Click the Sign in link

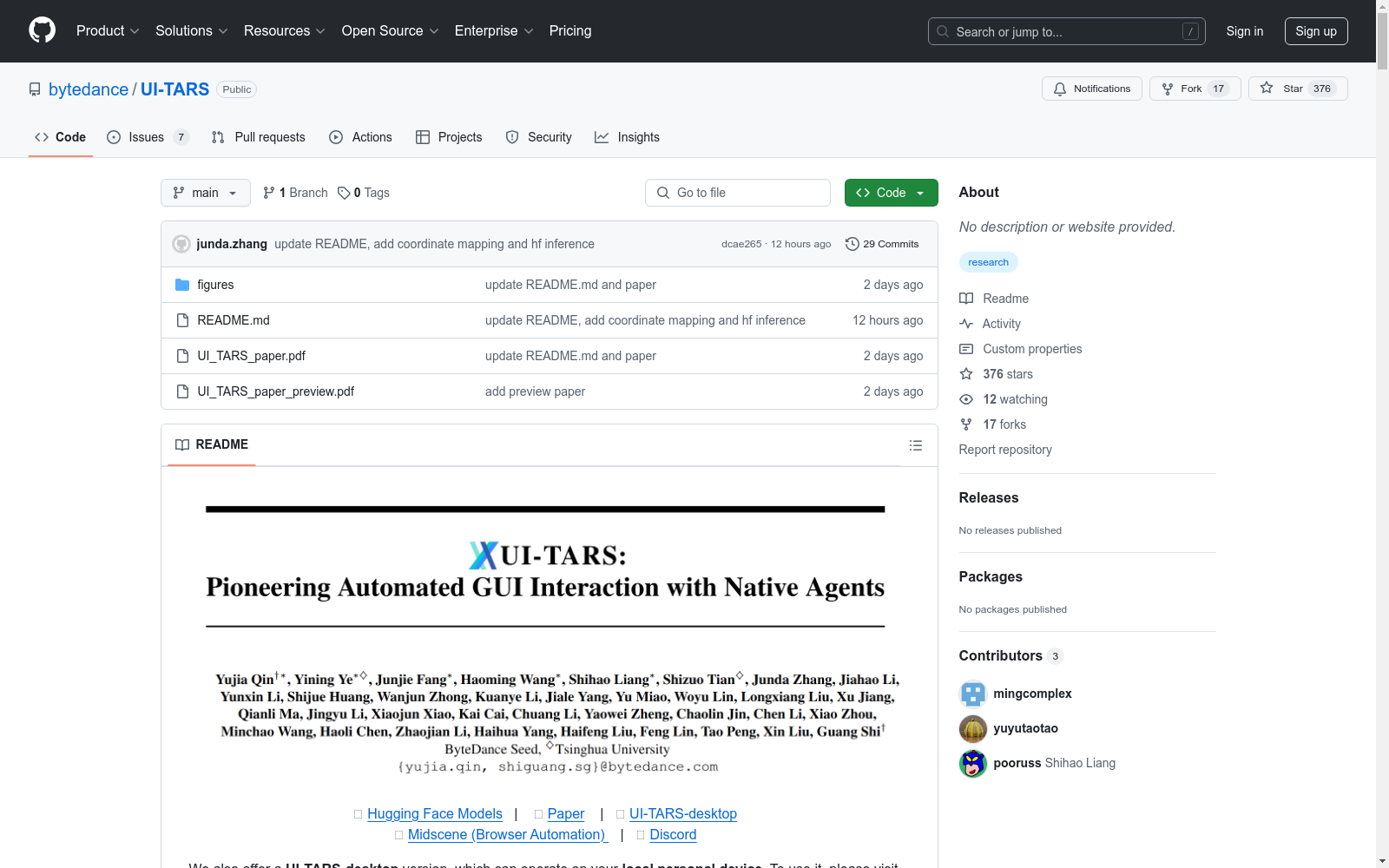[1245, 31]
